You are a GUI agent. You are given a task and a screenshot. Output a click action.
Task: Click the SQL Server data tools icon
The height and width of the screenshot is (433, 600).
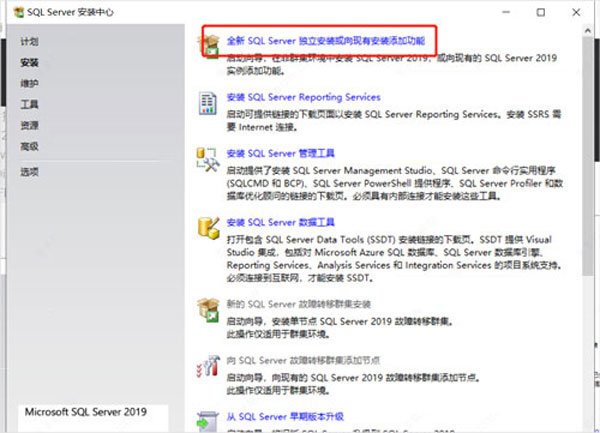209,228
